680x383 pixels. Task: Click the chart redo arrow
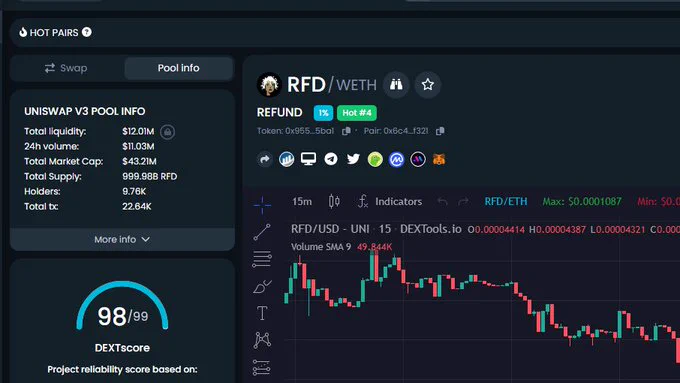click(x=463, y=201)
